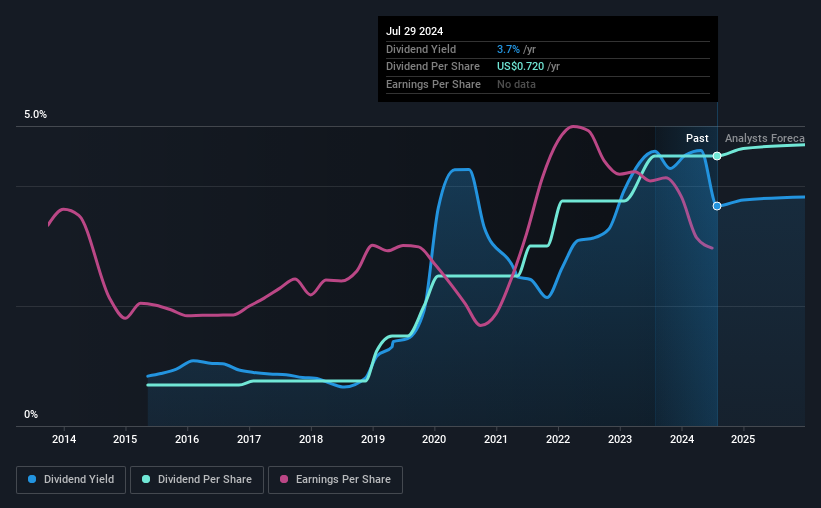This screenshot has height=508, width=821.
Task: Click the 2022 x-axis label
Action: point(558,439)
